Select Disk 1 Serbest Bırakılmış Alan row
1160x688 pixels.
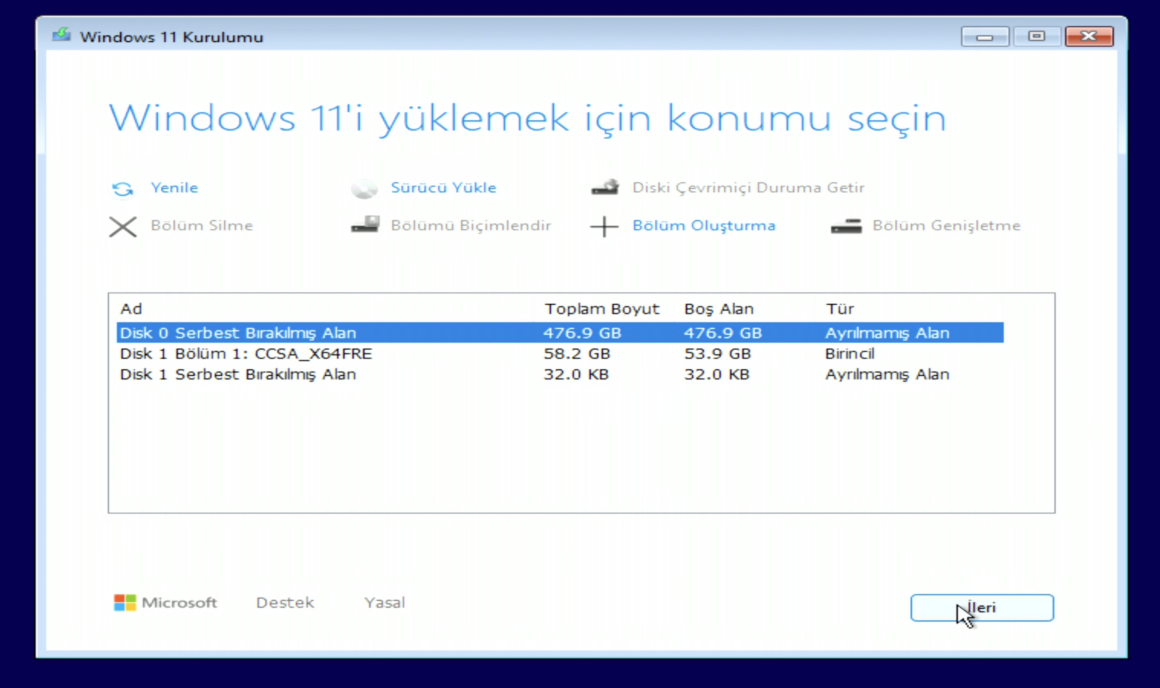[560, 374]
